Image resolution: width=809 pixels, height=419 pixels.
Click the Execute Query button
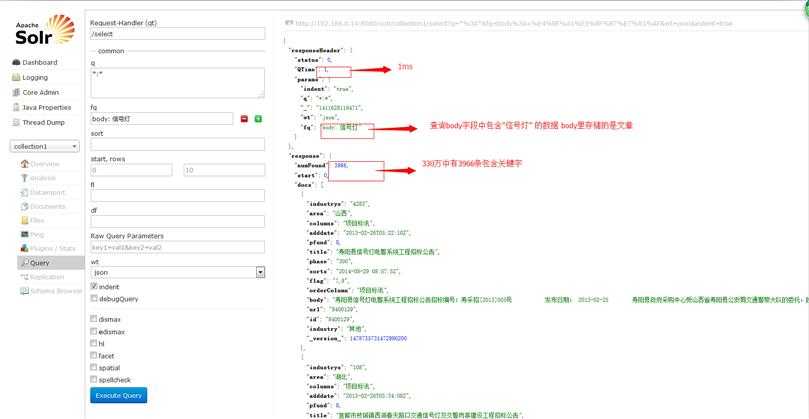(x=119, y=395)
